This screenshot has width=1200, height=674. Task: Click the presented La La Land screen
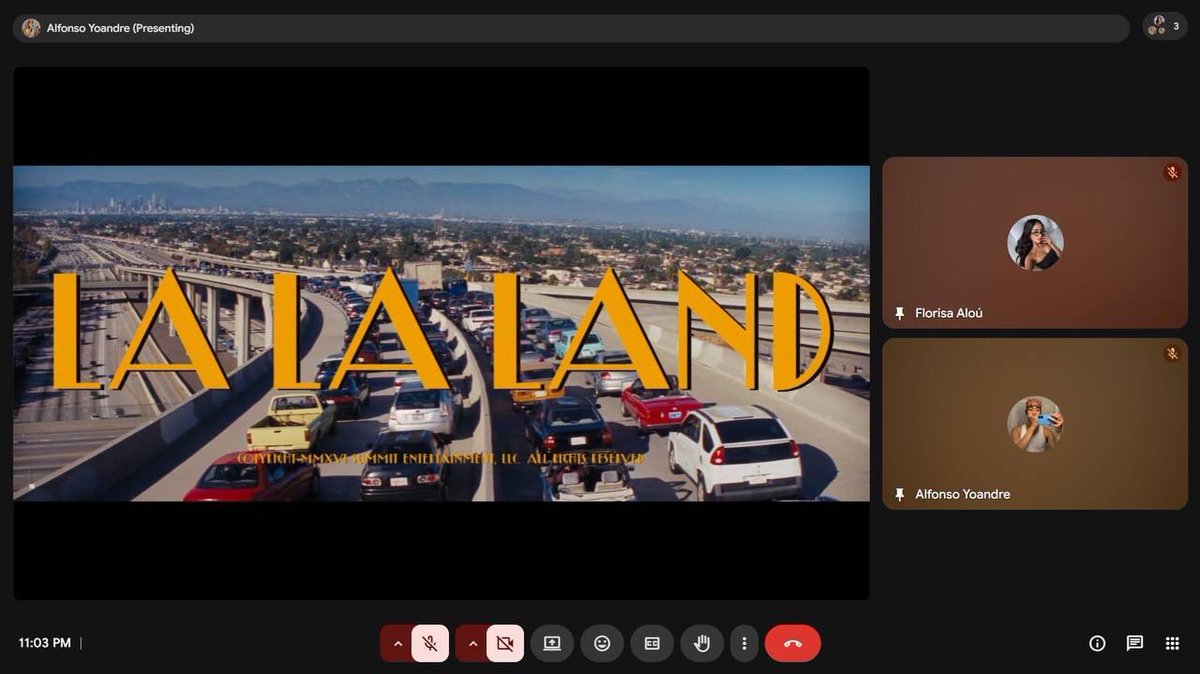coord(441,333)
